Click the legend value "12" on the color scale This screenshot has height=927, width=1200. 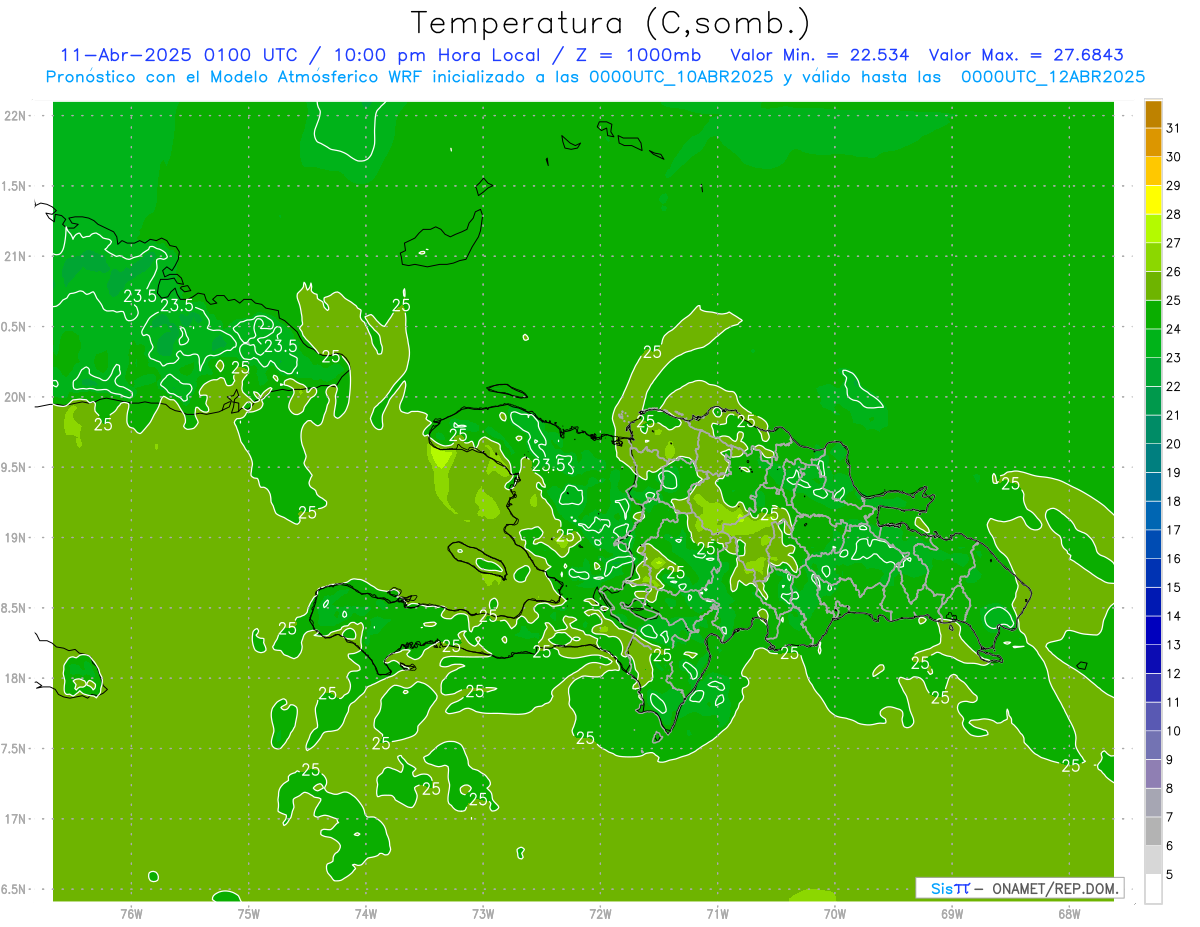pyautogui.click(x=1174, y=673)
